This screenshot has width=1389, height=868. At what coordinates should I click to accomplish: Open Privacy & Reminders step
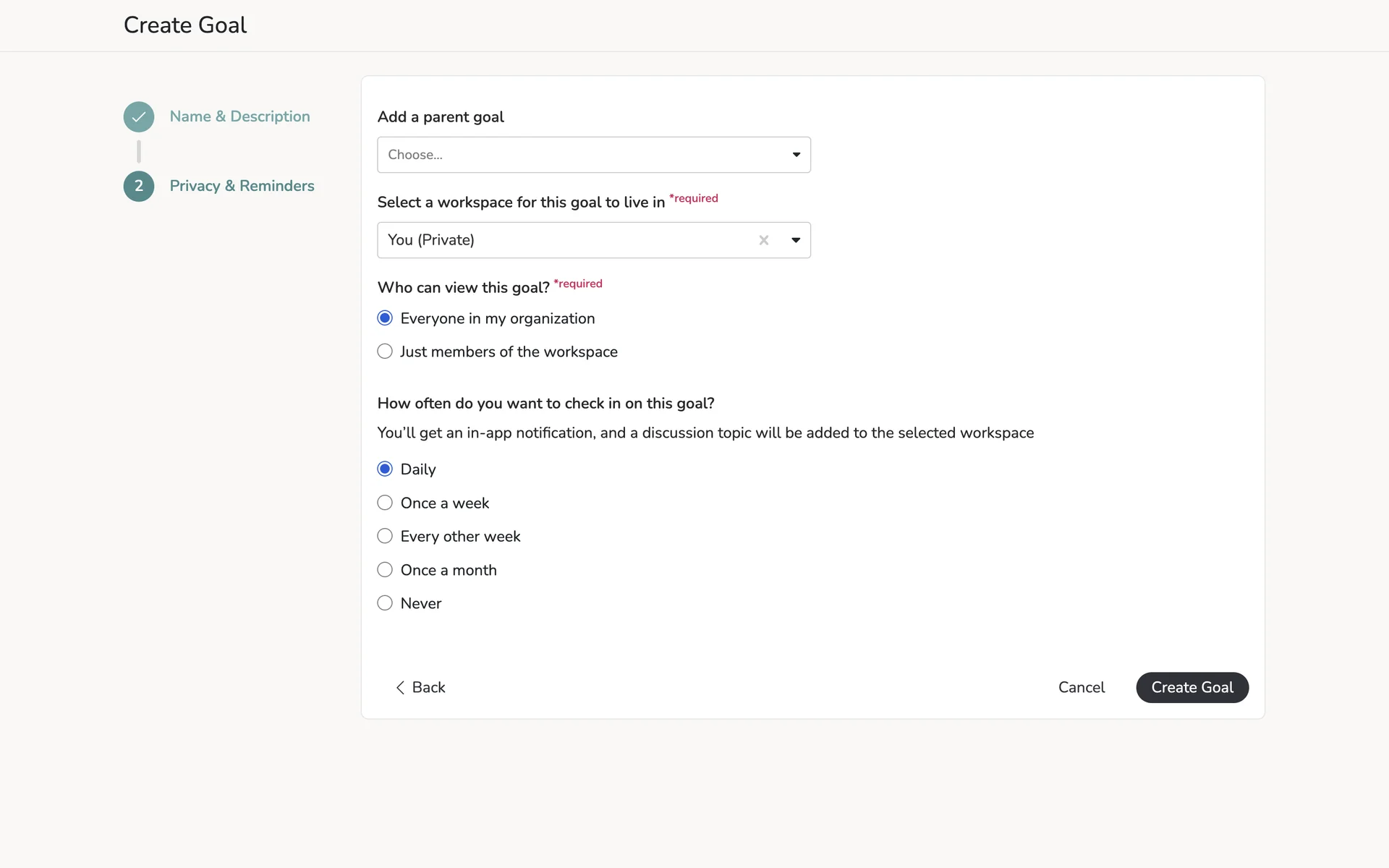[242, 186]
